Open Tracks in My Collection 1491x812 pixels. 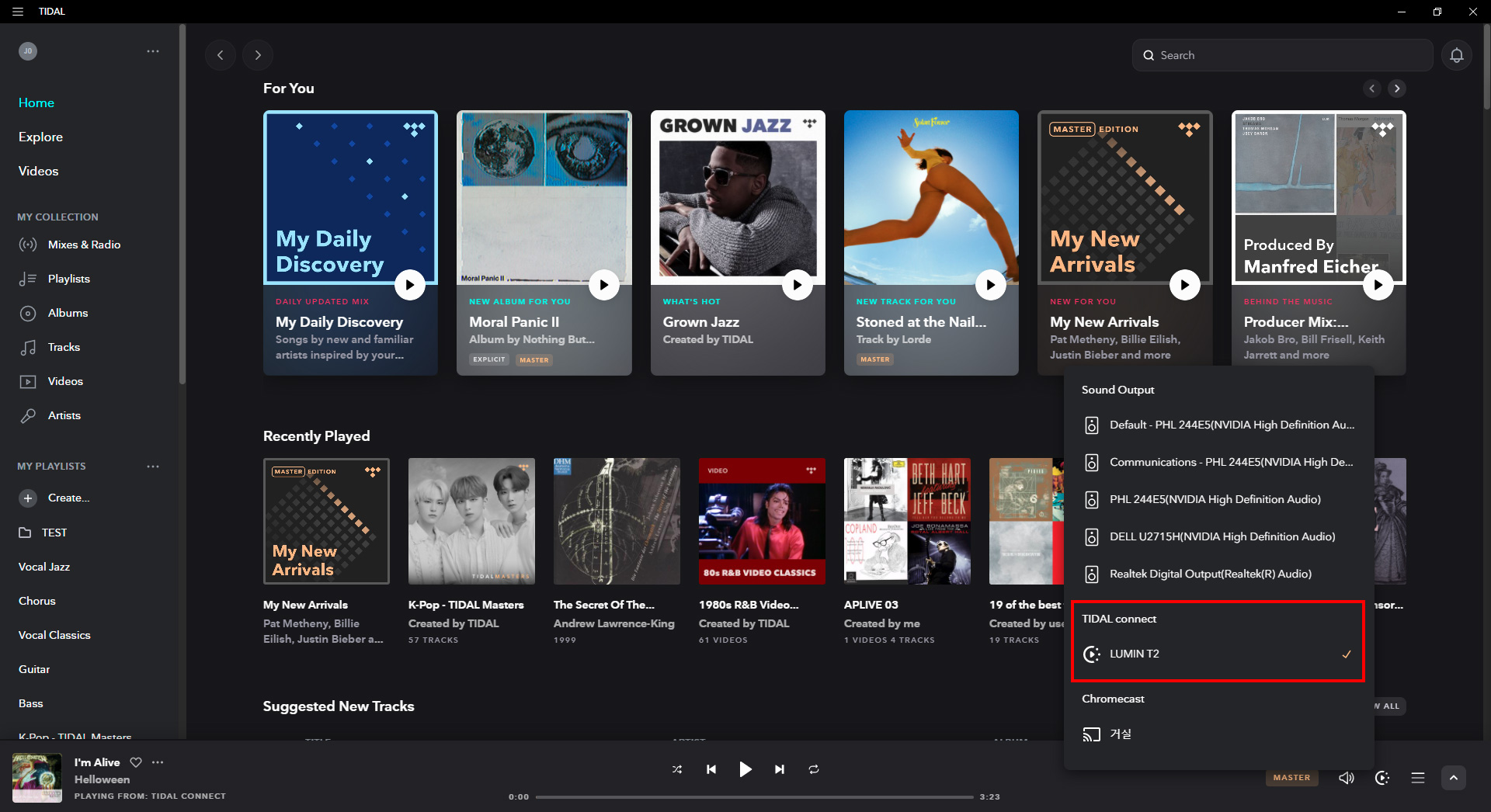coord(64,347)
